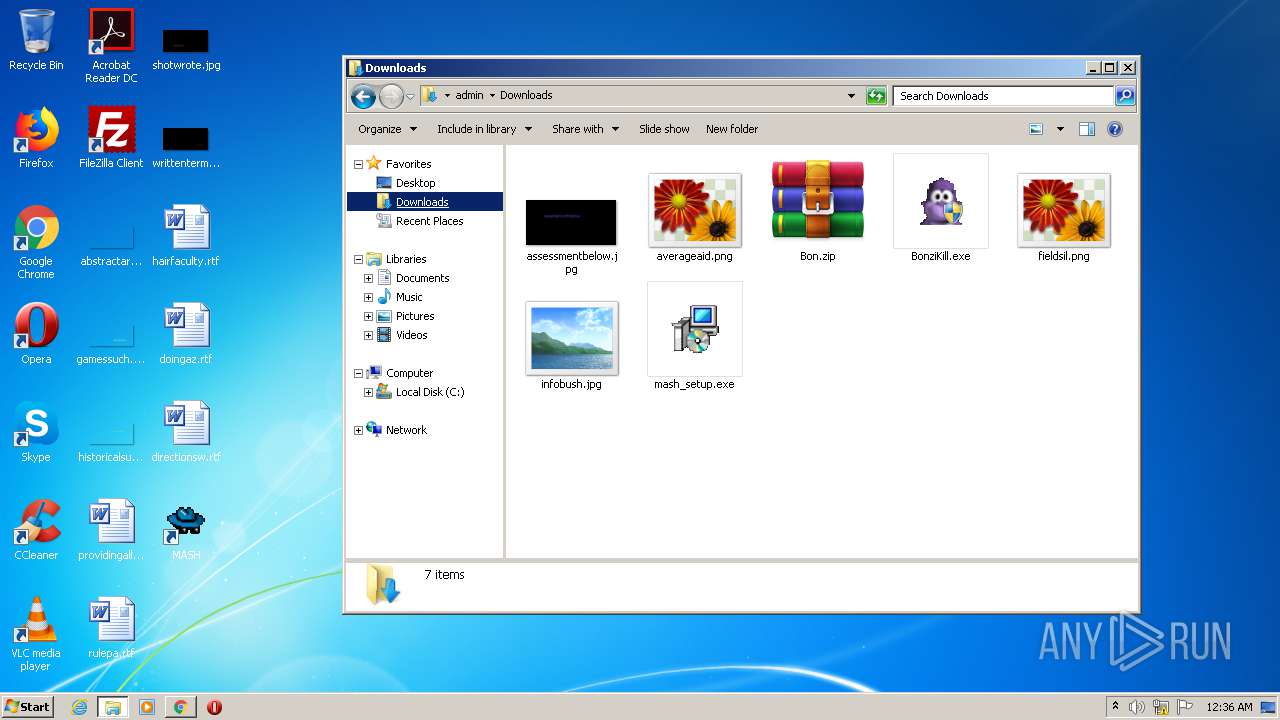
Task: Click Downloads in the address path
Action: 526,96
